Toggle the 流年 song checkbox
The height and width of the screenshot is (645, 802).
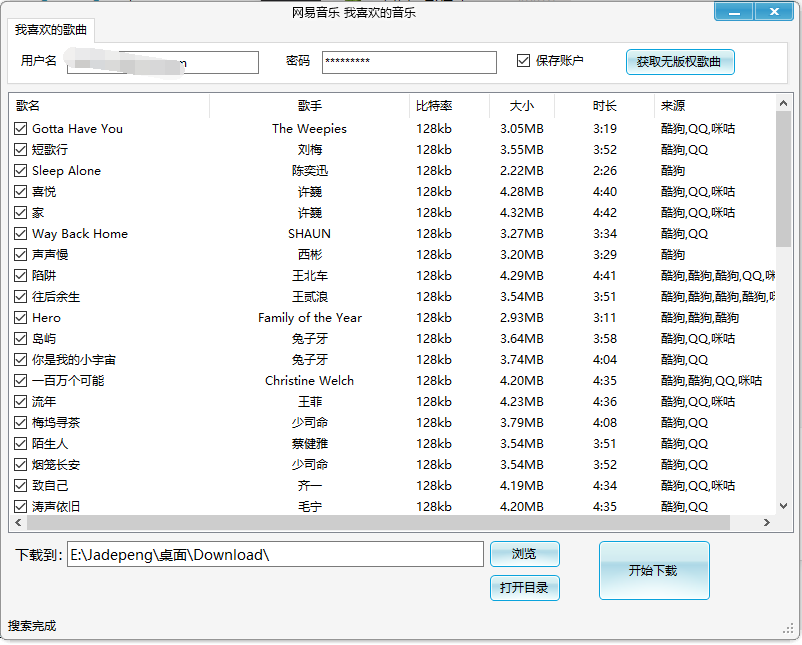click(x=20, y=402)
